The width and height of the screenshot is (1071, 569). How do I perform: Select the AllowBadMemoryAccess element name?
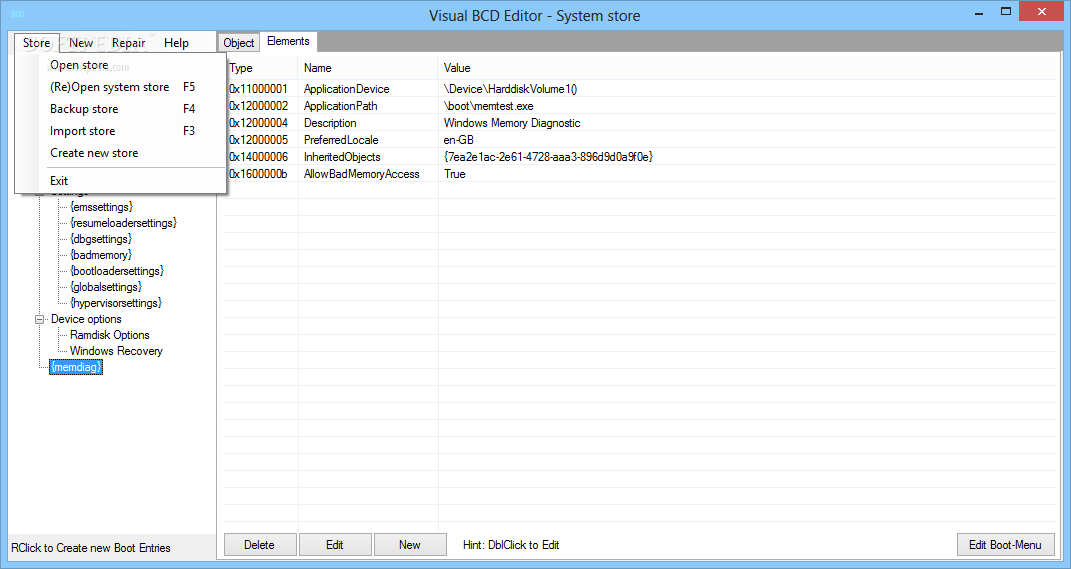[x=361, y=174]
